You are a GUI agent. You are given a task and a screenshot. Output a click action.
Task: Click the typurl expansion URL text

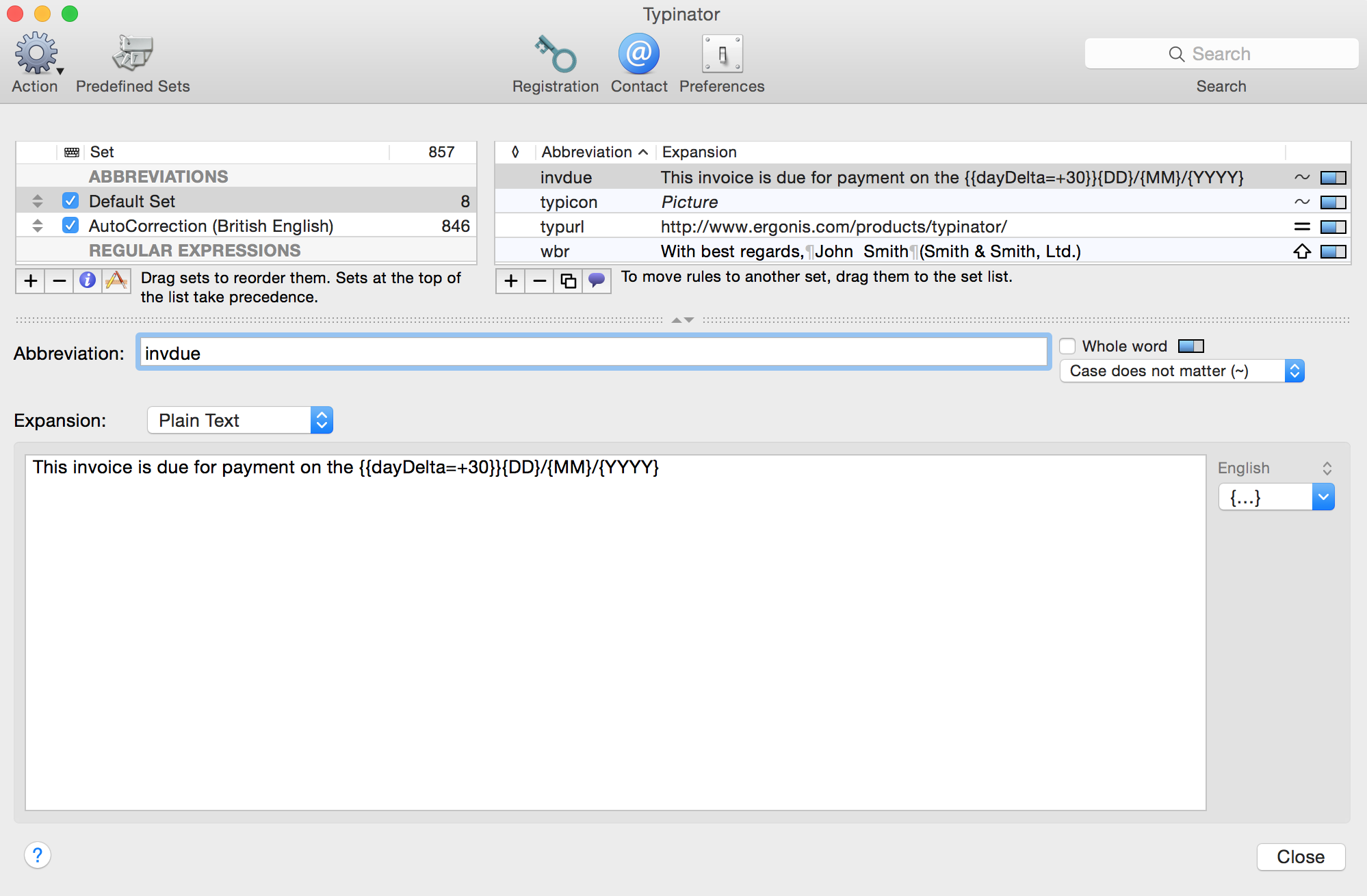click(x=833, y=227)
